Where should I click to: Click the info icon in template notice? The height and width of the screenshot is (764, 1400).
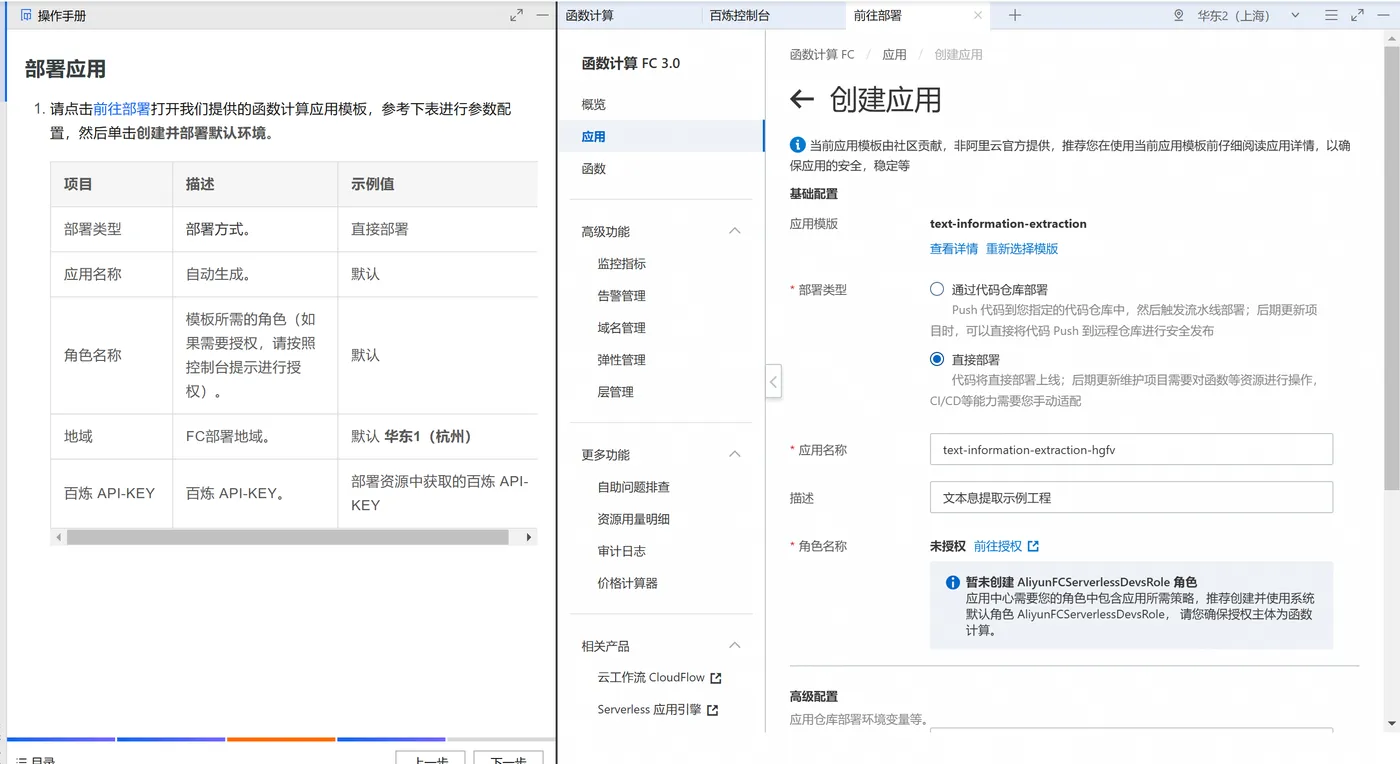(797, 145)
